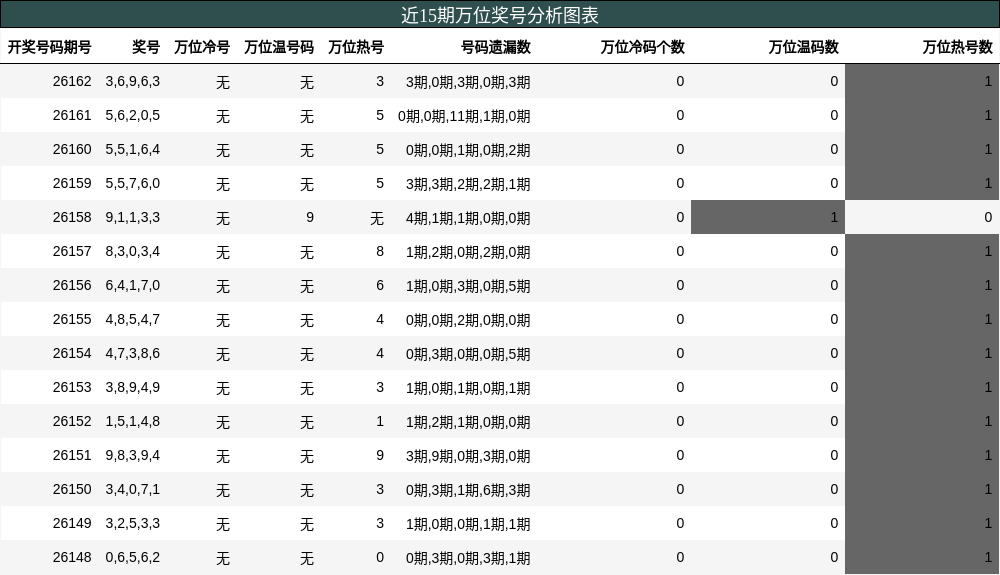Click issue number 26151
Image resolution: width=1000 pixels, height=575 pixels.
point(72,455)
